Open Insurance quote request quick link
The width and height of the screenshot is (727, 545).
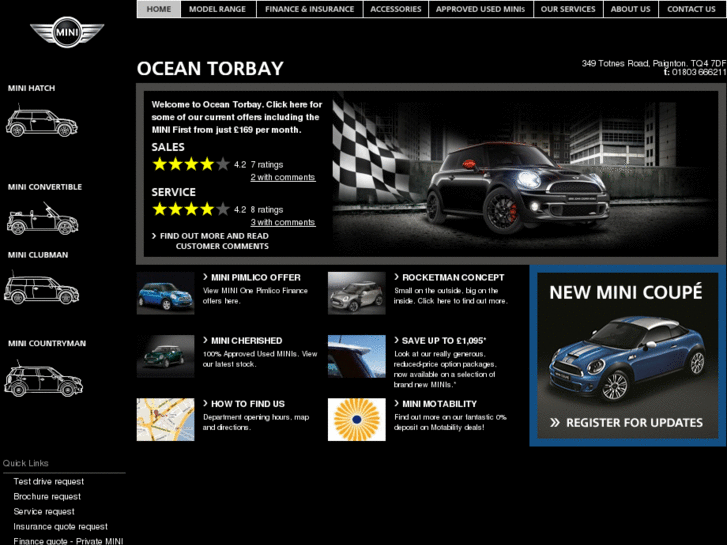coord(60,526)
